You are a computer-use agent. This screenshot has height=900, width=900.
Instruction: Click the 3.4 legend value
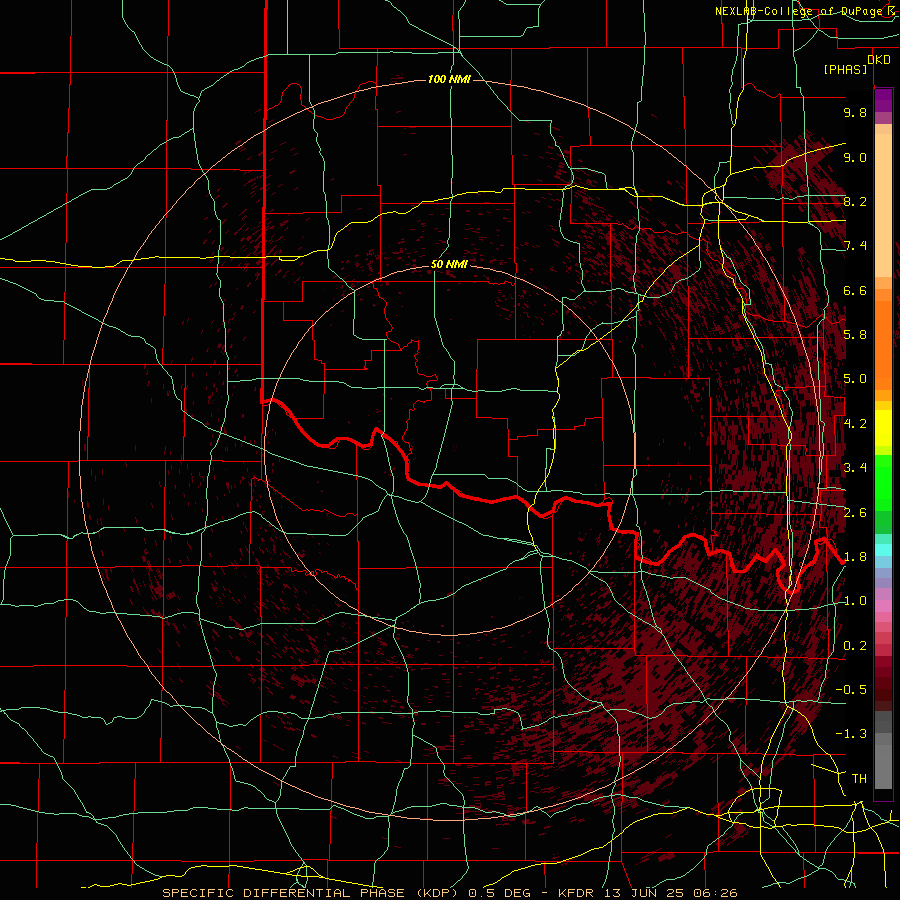(x=855, y=468)
